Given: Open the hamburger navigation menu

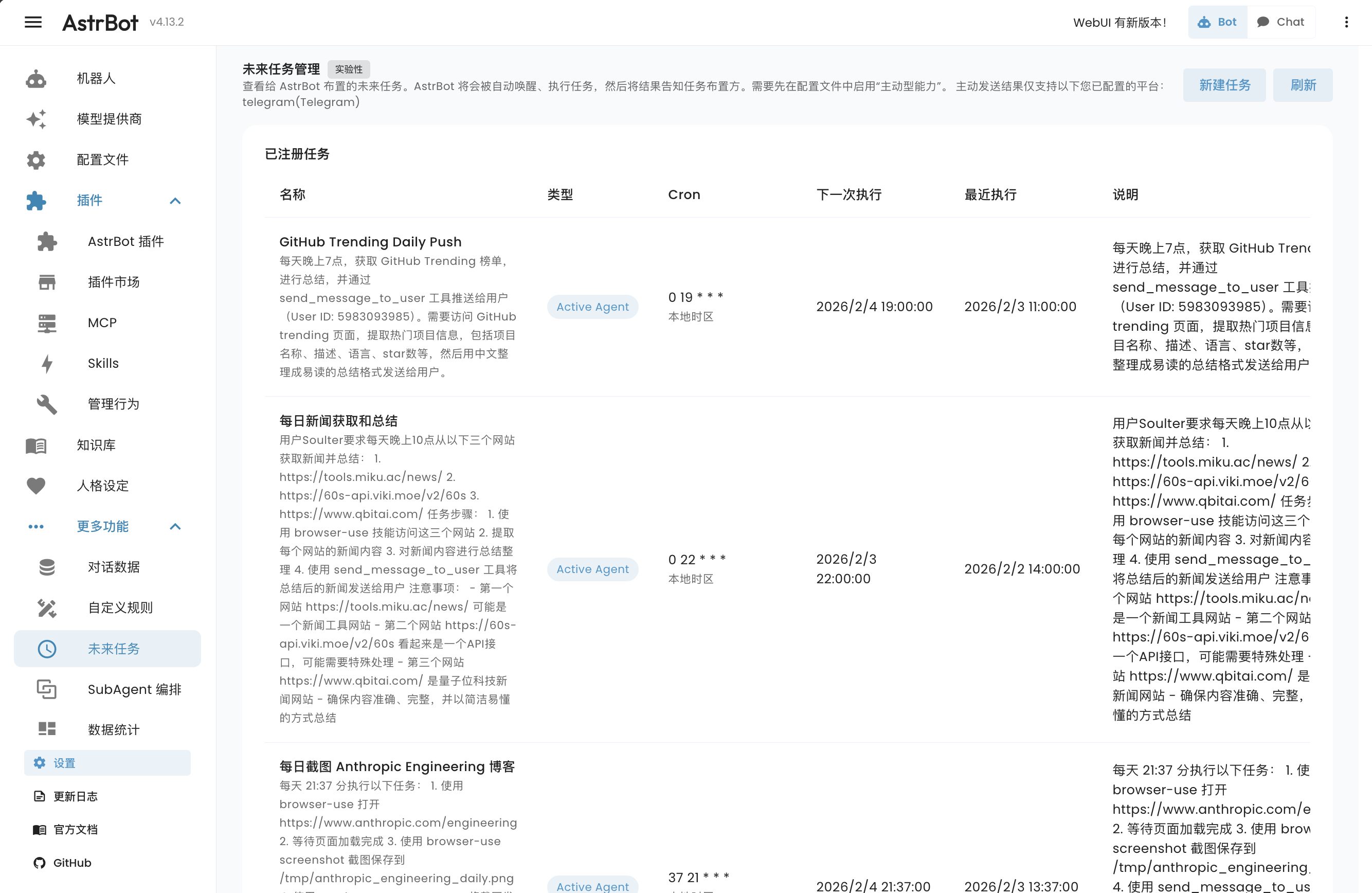Looking at the screenshot, I should (x=33, y=22).
